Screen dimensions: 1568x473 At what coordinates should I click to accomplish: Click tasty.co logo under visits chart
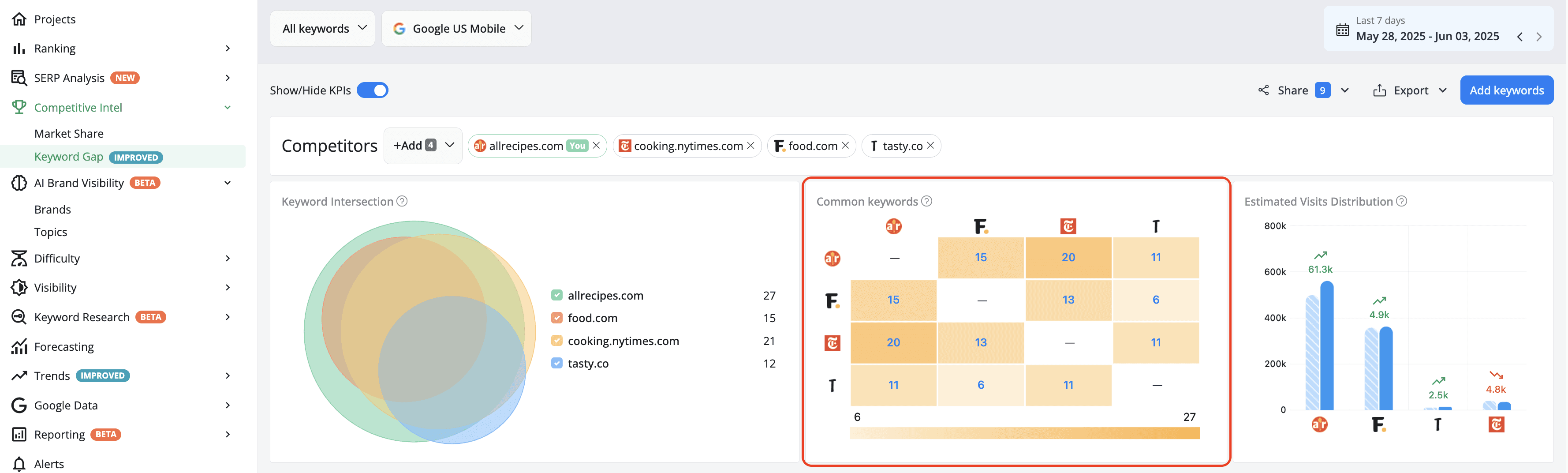click(1438, 424)
